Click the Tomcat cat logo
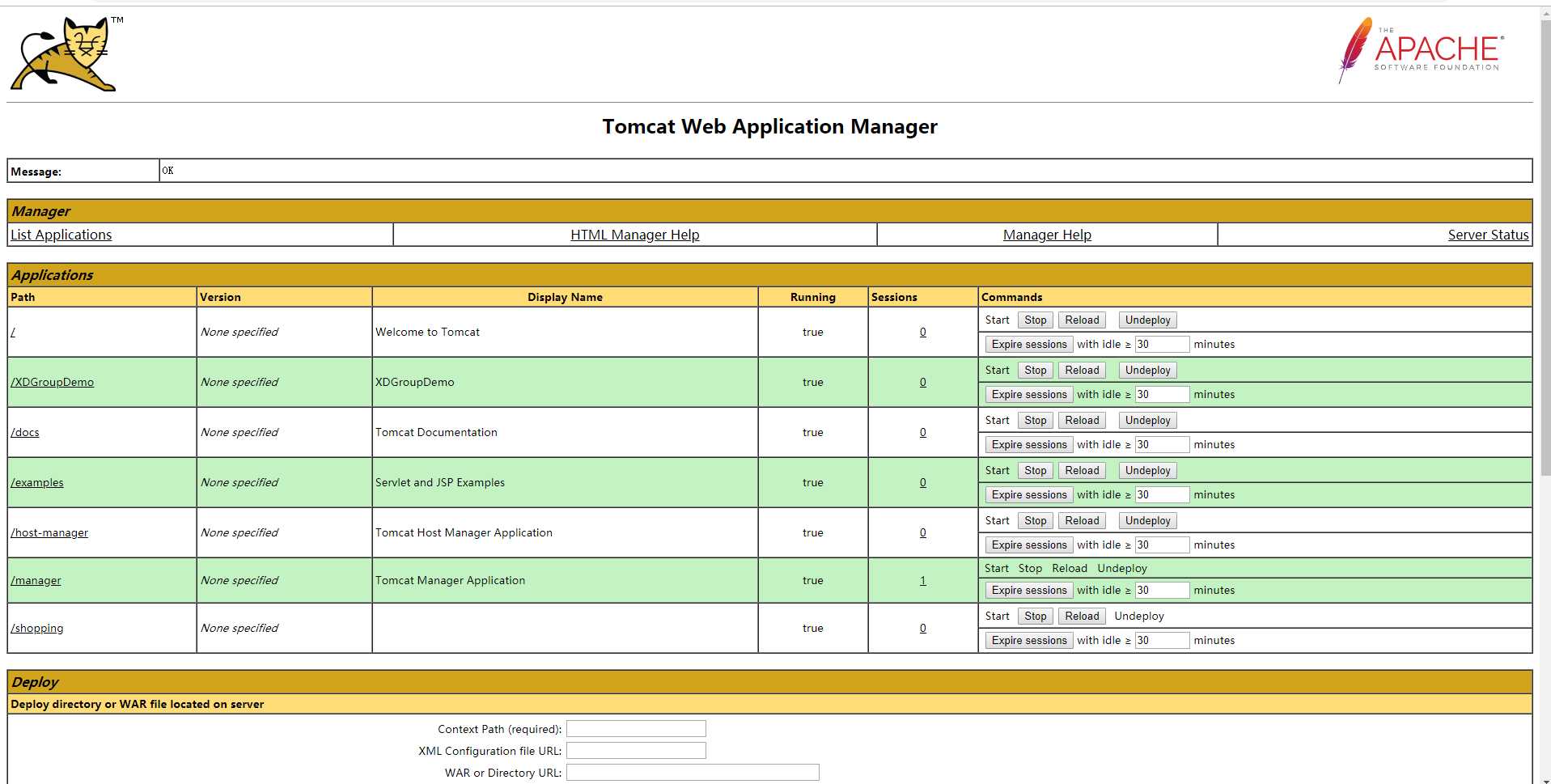 point(66,53)
